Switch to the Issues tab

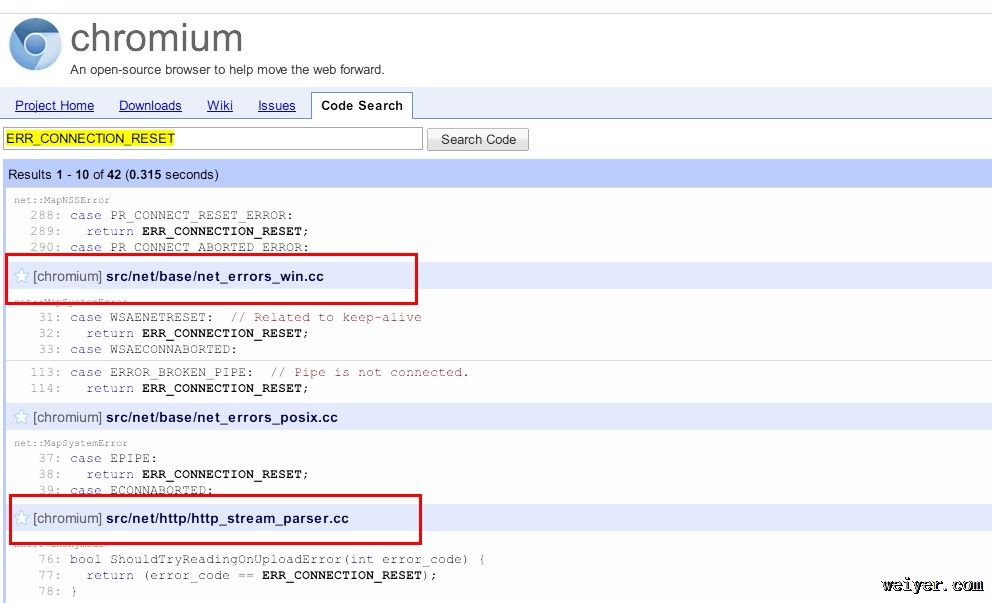(x=276, y=106)
